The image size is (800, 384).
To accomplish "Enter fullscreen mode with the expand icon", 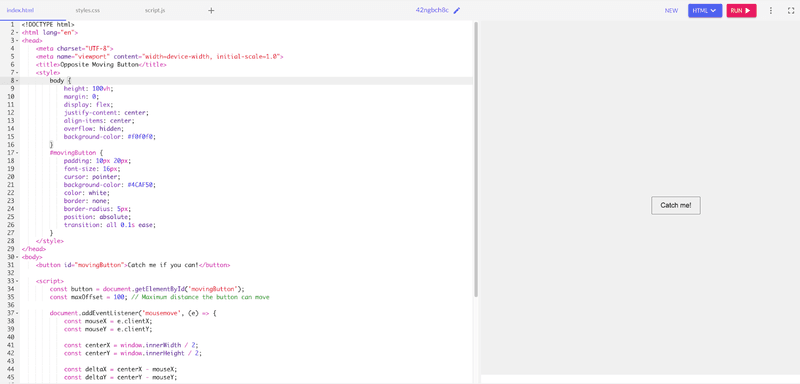I will point(791,10).
